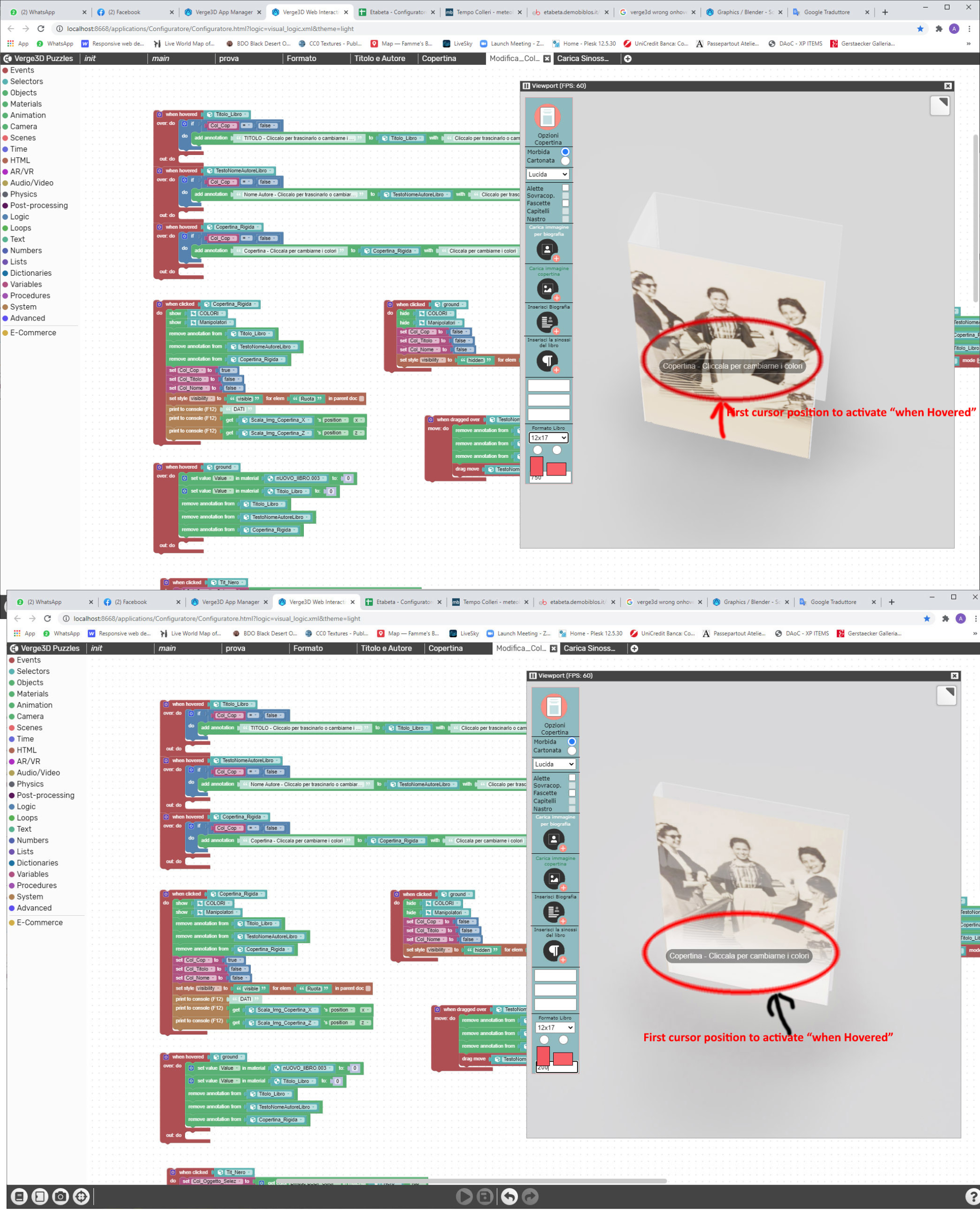
Task: Select the right radio under 12x17 in the upper viewport
Action: [557, 450]
